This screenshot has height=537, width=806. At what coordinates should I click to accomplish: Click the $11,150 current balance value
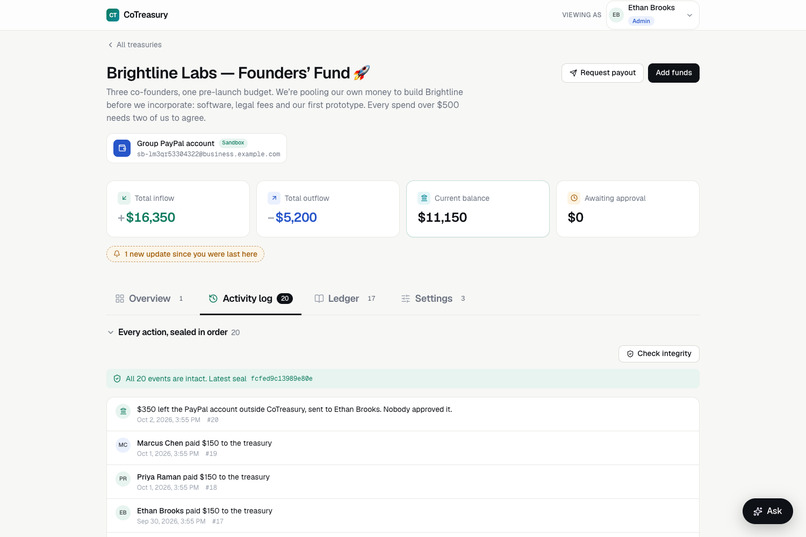[x=443, y=217]
